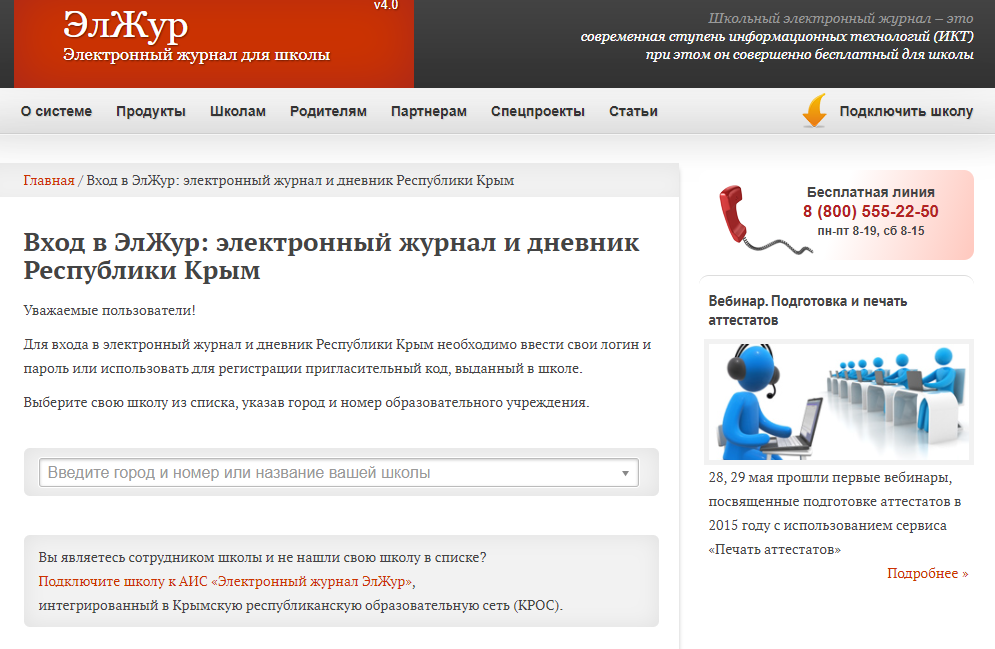
Task: Go to the Школам section
Action: pos(238,112)
